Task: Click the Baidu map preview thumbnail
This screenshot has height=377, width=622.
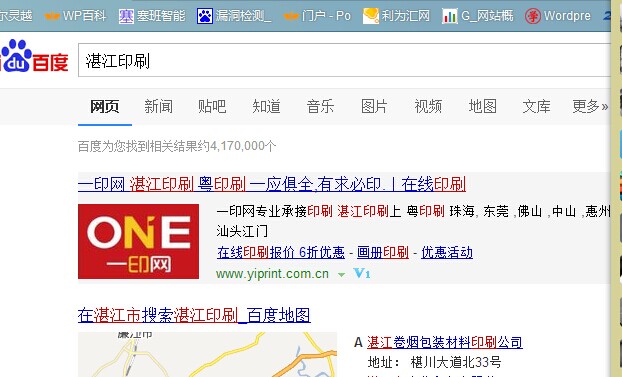Action: point(207,354)
